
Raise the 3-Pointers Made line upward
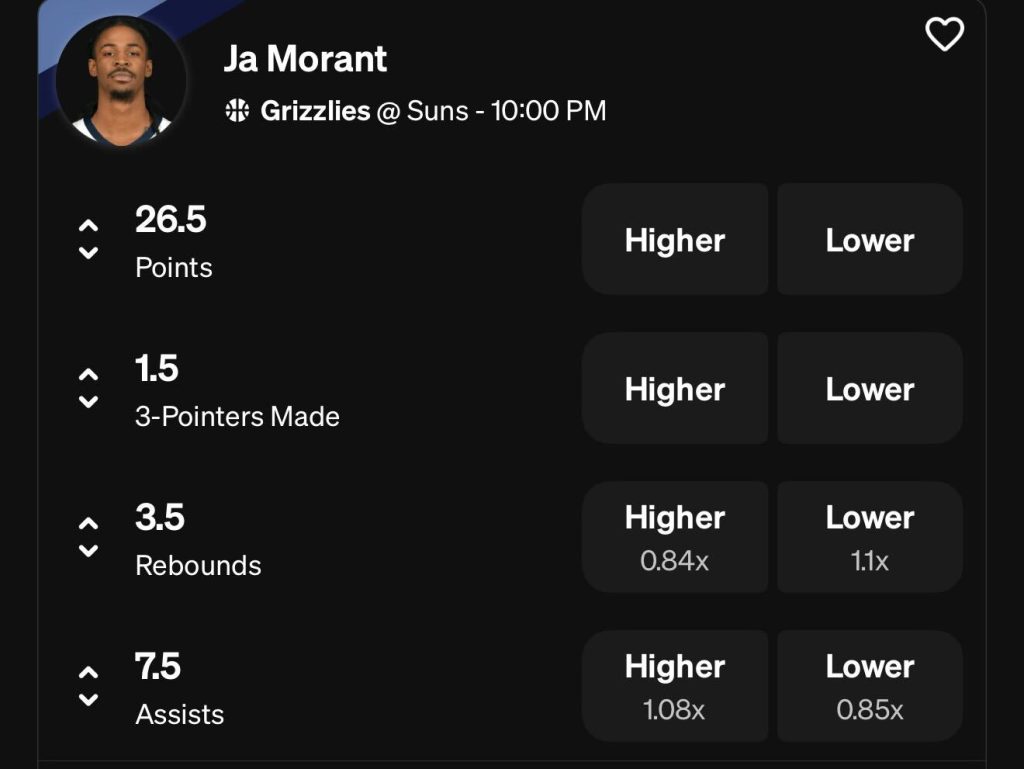(x=88, y=373)
